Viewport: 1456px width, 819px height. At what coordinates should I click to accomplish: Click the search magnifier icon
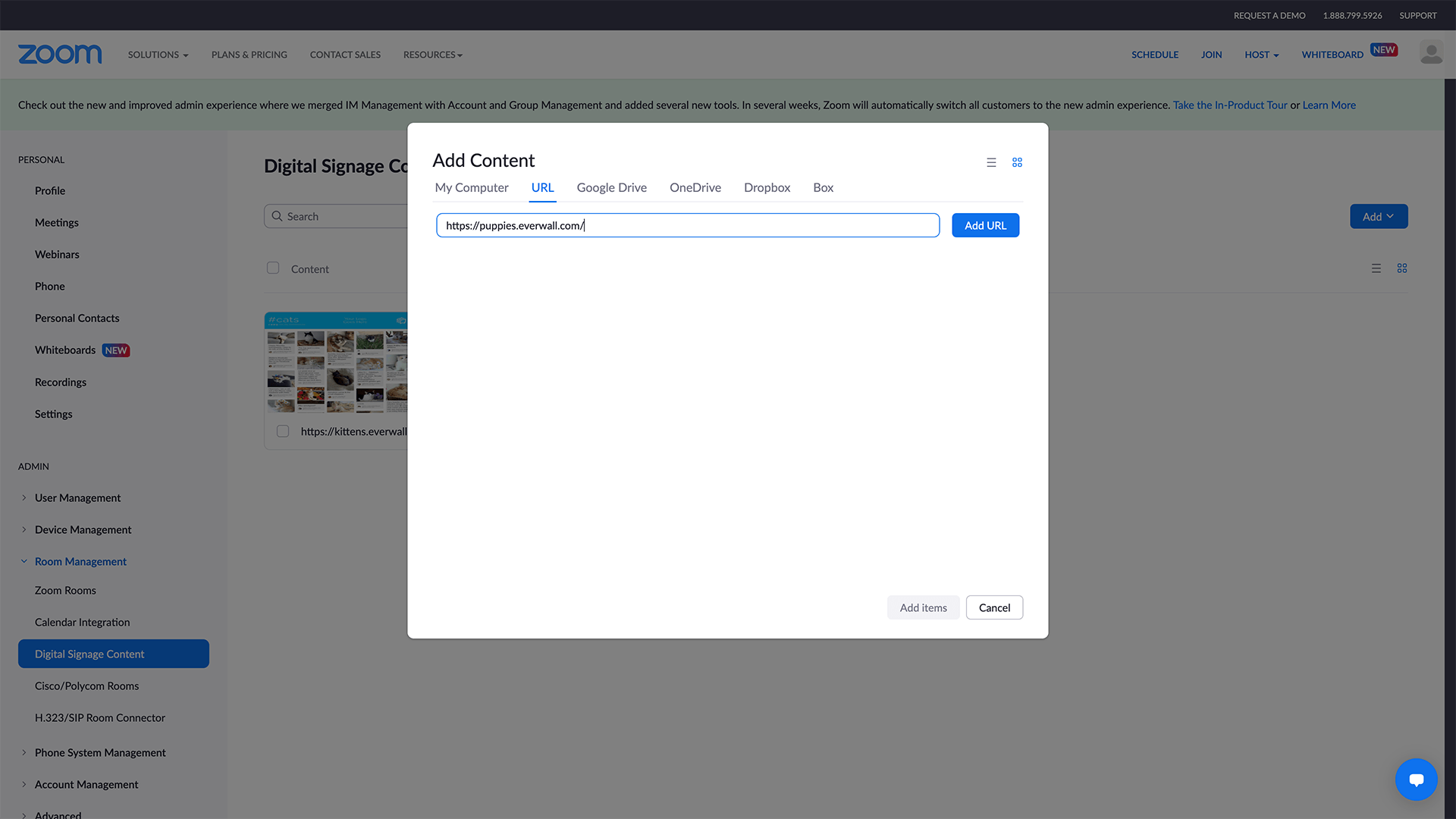(x=277, y=216)
